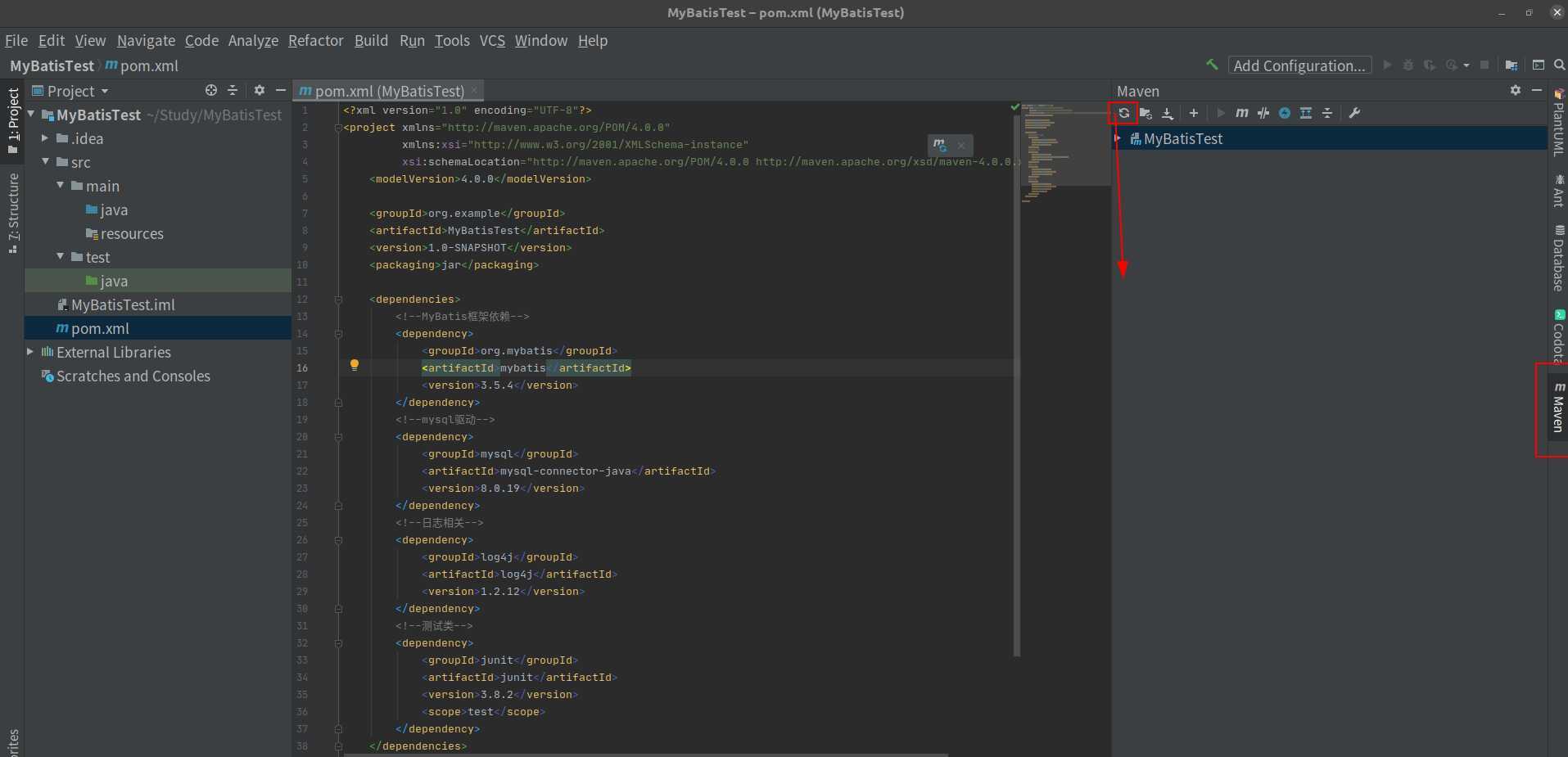This screenshot has width=1568, height=757.
Task: Open the Build menu
Action: [x=371, y=40]
